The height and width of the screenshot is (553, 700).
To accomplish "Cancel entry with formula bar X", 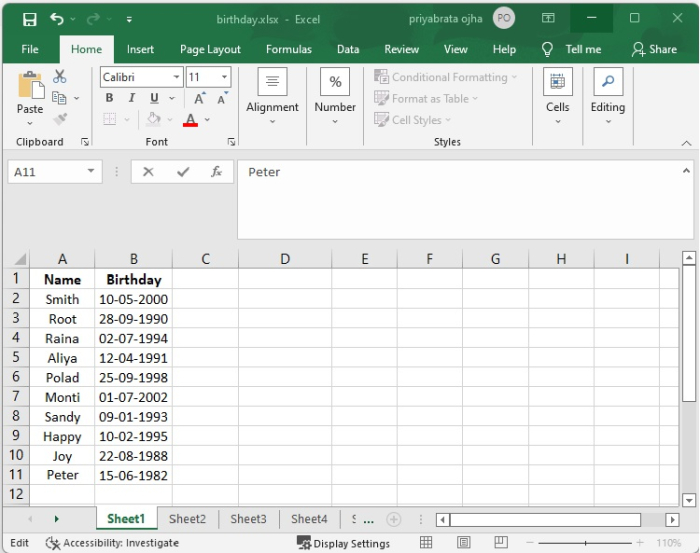I will coord(148,172).
